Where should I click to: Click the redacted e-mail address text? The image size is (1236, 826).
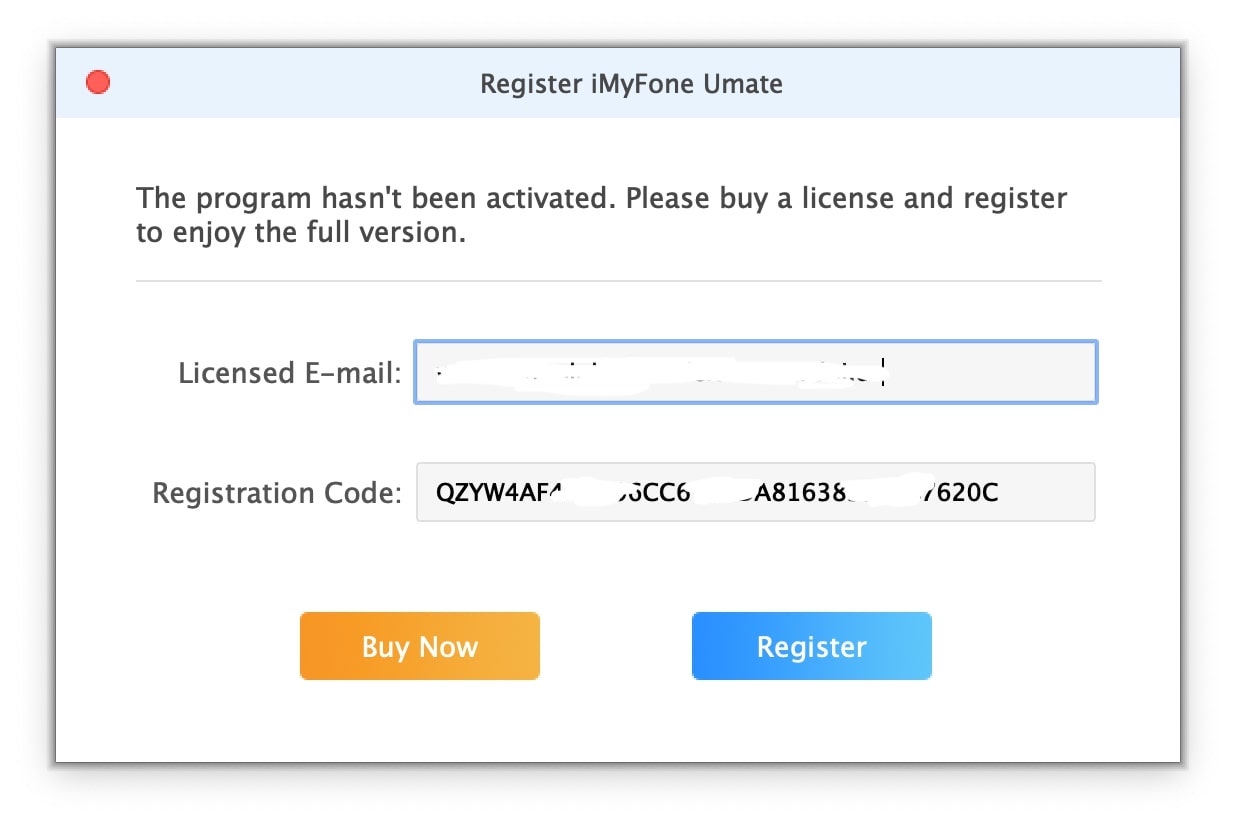point(660,374)
